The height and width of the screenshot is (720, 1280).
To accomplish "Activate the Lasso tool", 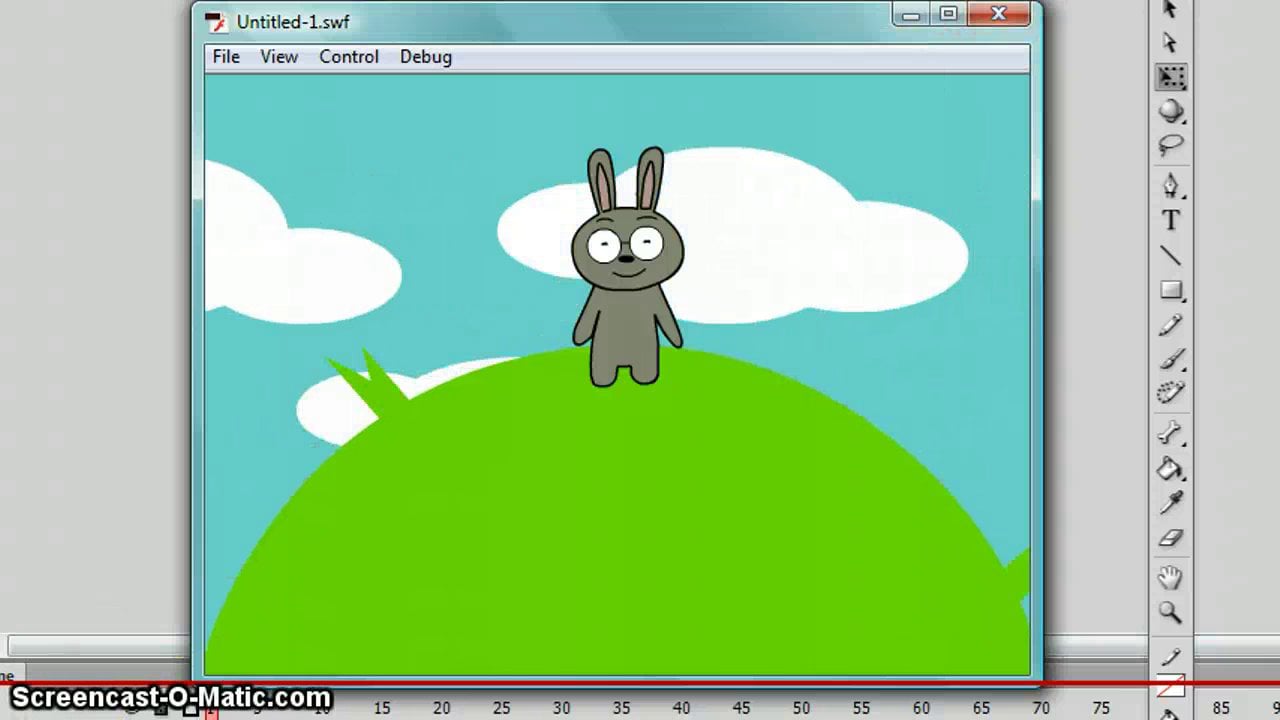I will (x=1171, y=145).
